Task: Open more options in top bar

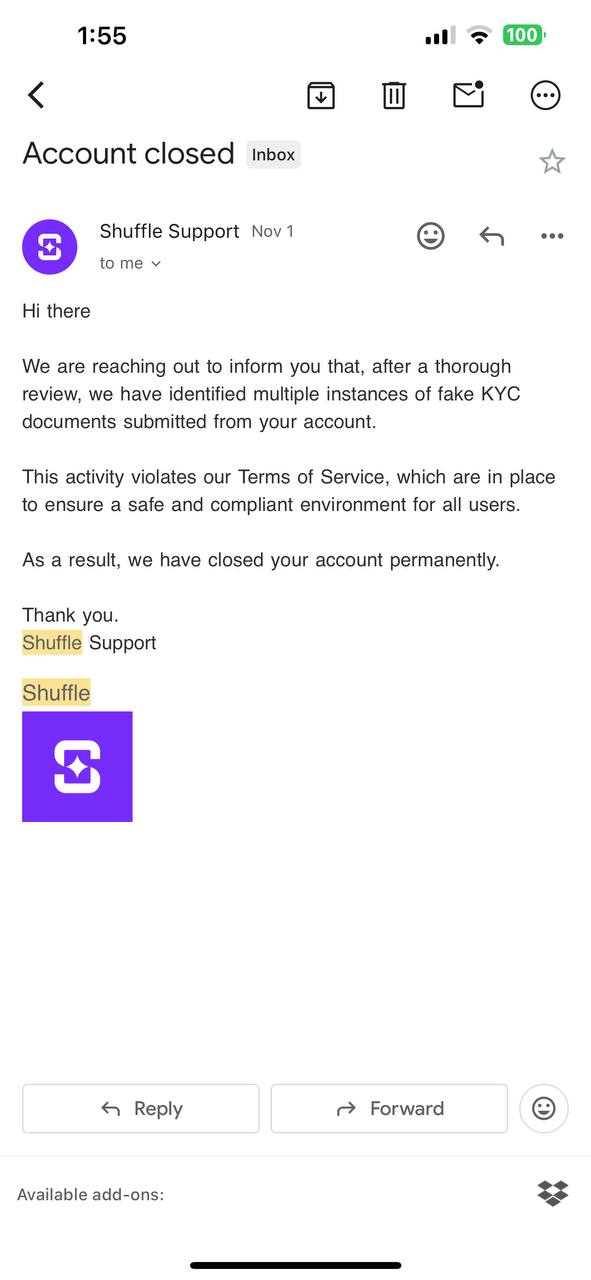Action: point(545,95)
